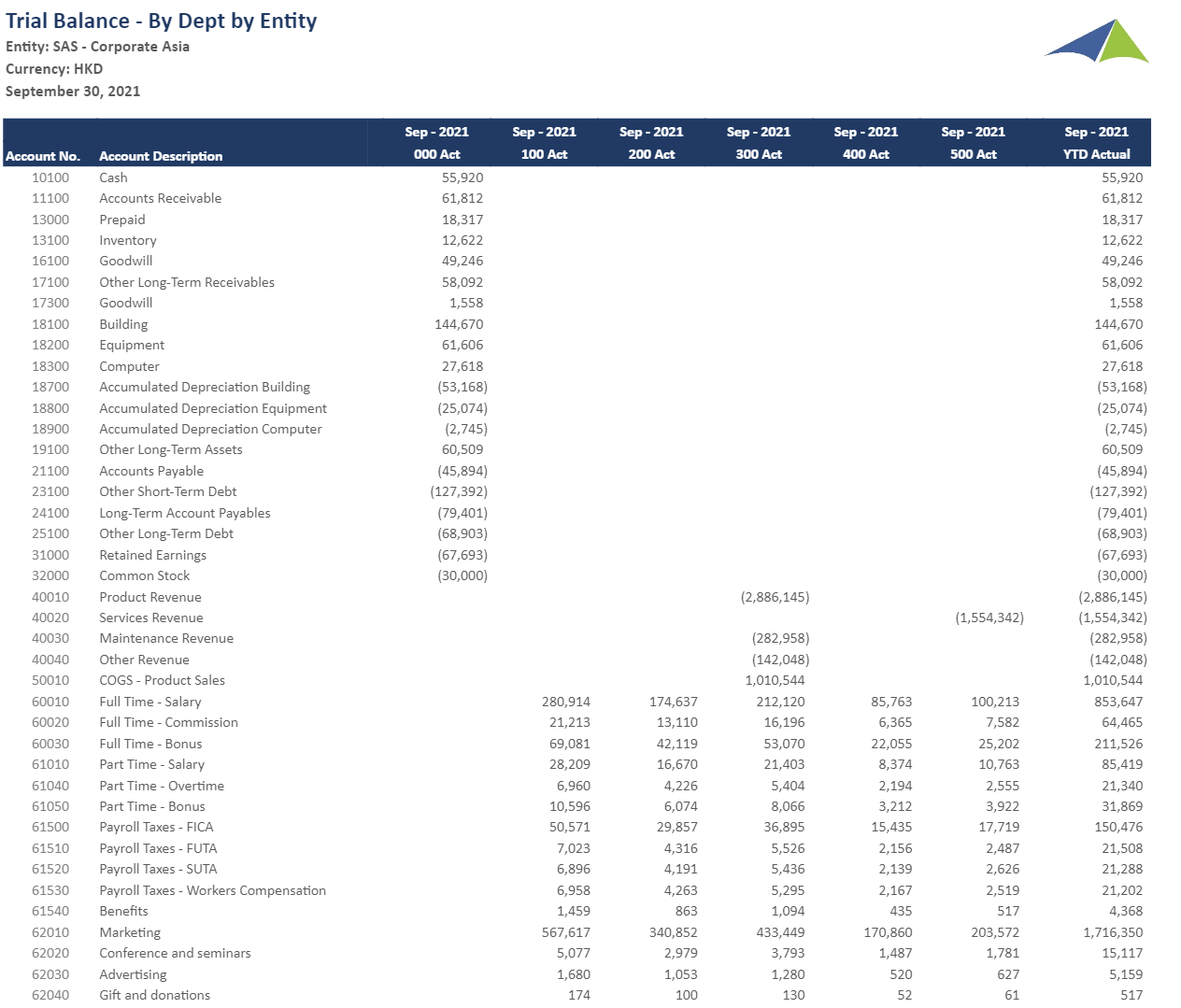Screen dimensions: 1181x1008
Task: Click the 300 Act column header
Action: tap(759, 154)
